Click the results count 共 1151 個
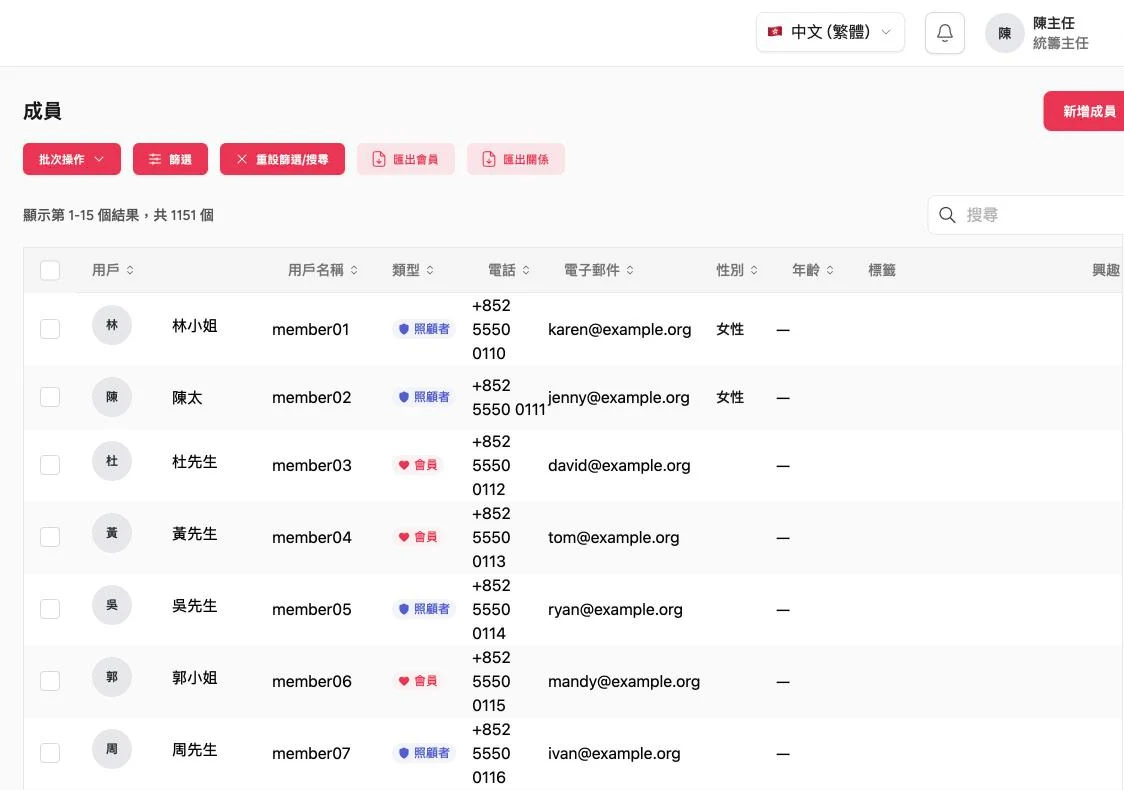 (184, 215)
